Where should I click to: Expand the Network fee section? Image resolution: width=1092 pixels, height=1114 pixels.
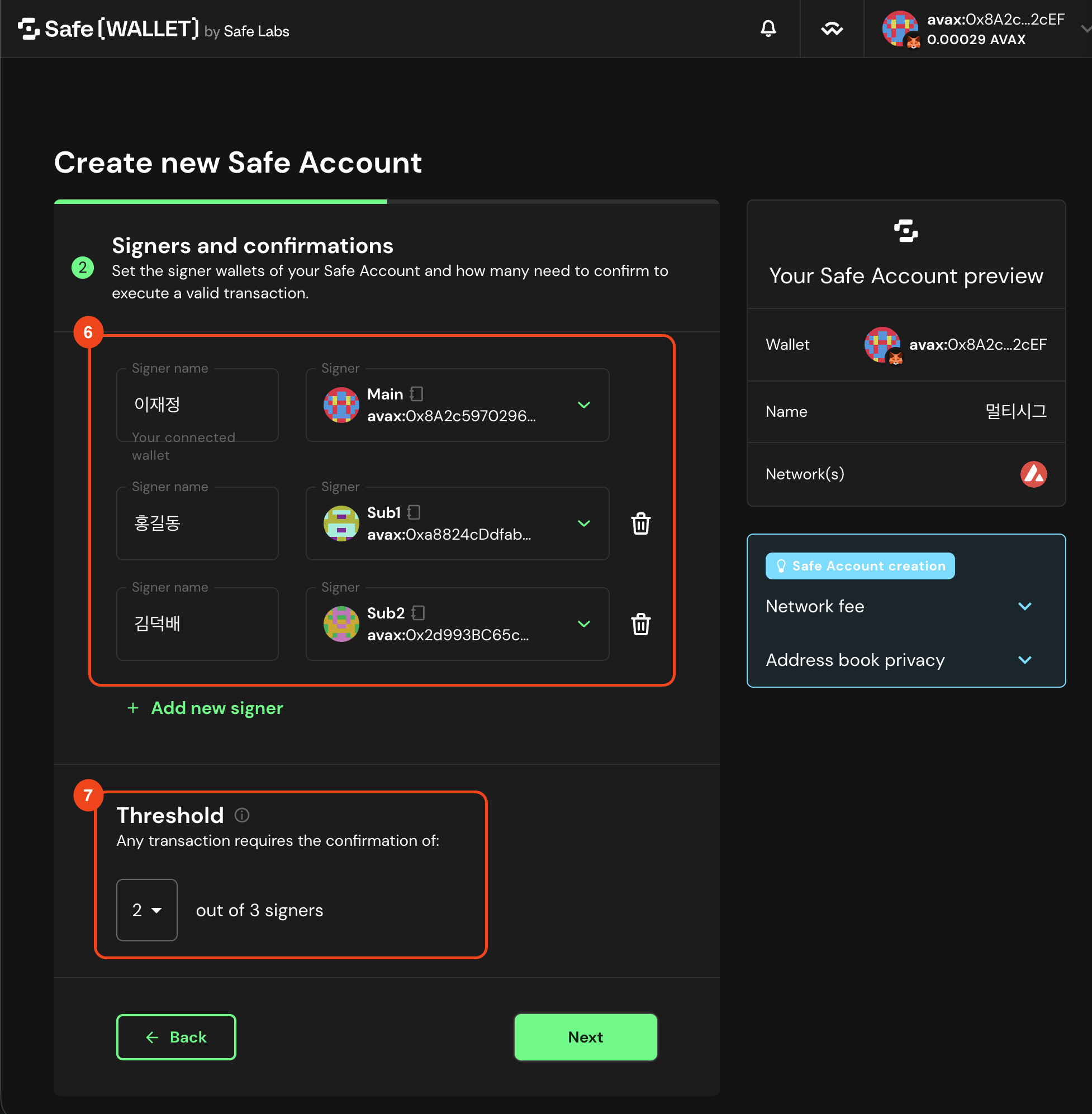(x=906, y=606)
